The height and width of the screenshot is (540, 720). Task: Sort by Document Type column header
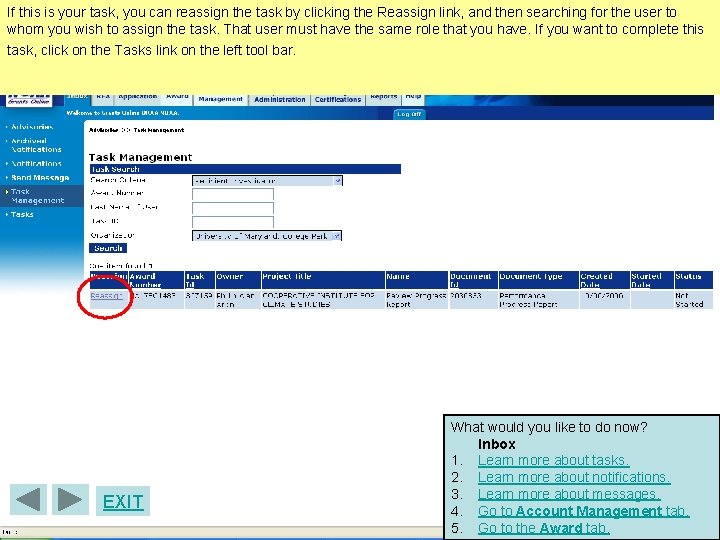[539, 280]
